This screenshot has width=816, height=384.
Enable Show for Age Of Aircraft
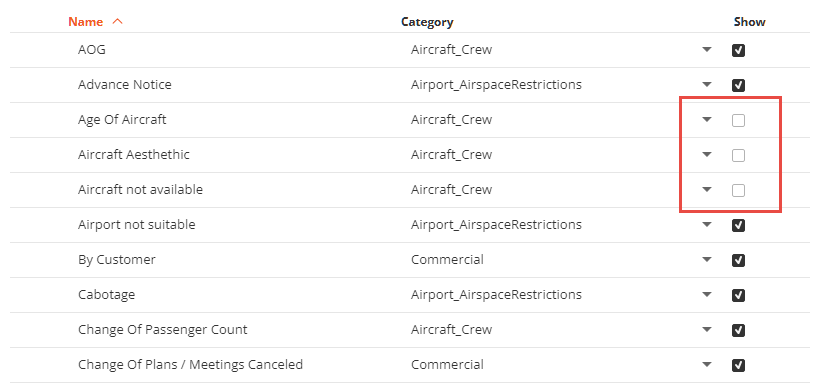tap(738, 120)
